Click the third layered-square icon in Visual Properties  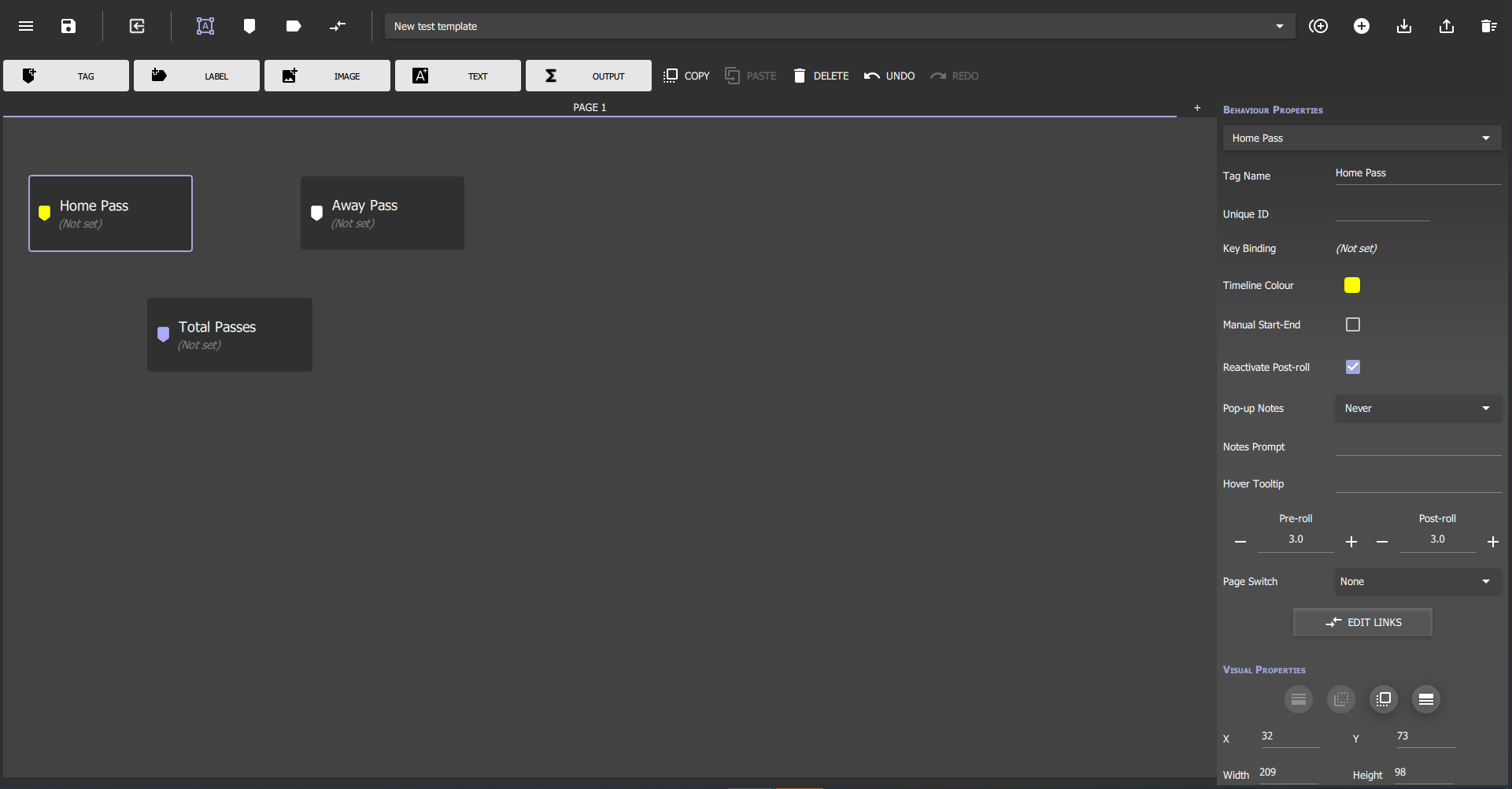(1384, 699)
